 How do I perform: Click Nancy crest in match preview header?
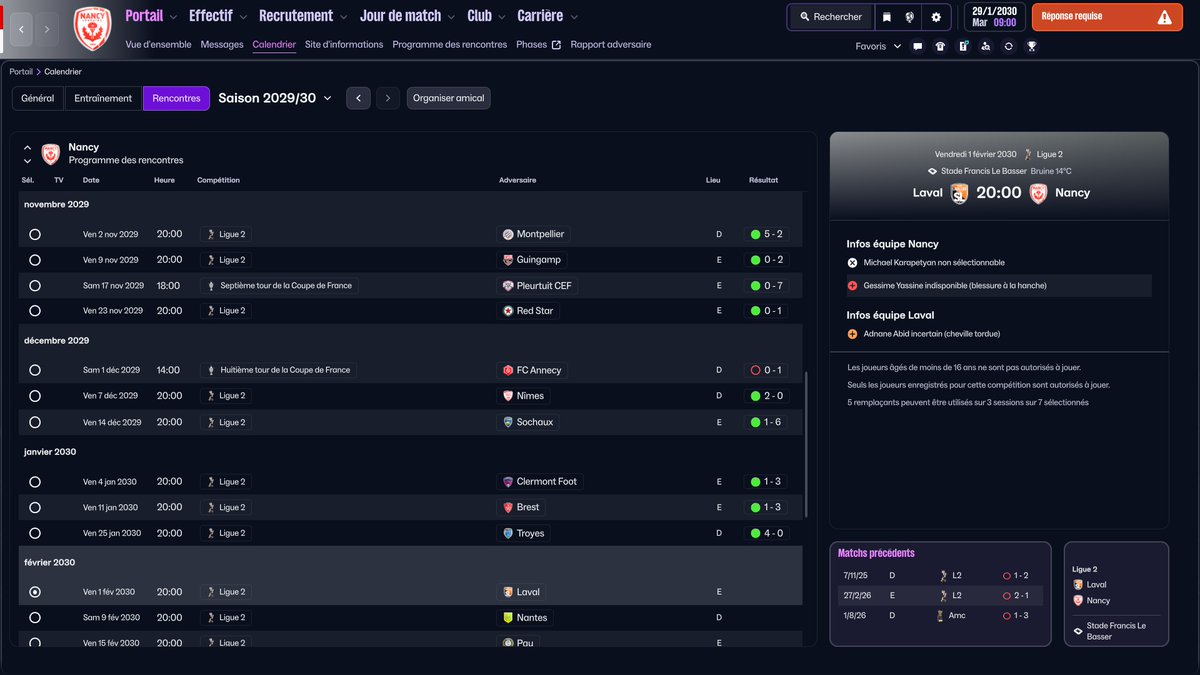tap(1038, 193)
